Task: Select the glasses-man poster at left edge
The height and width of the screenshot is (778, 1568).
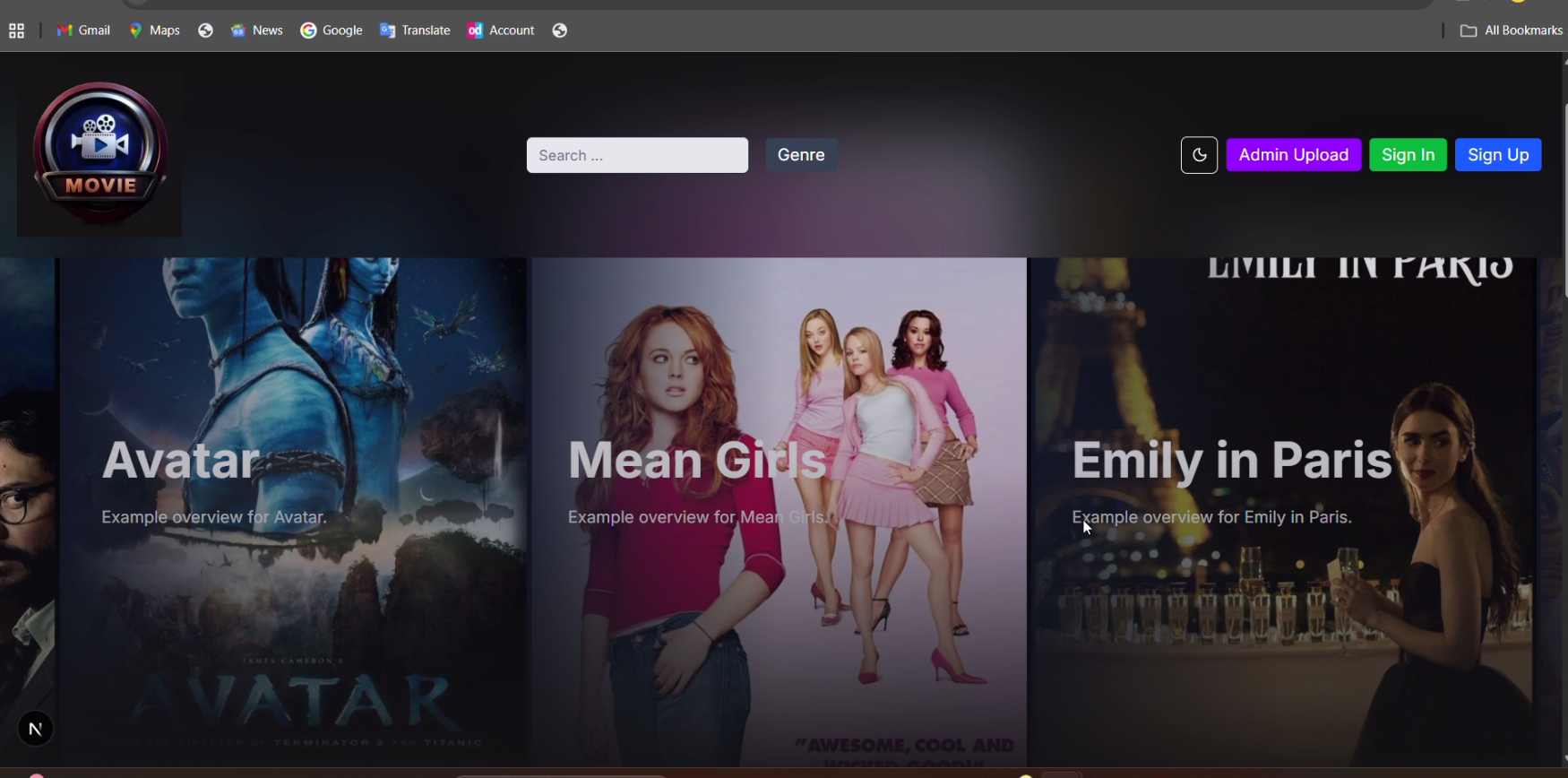Action: (x=27, y=512)
